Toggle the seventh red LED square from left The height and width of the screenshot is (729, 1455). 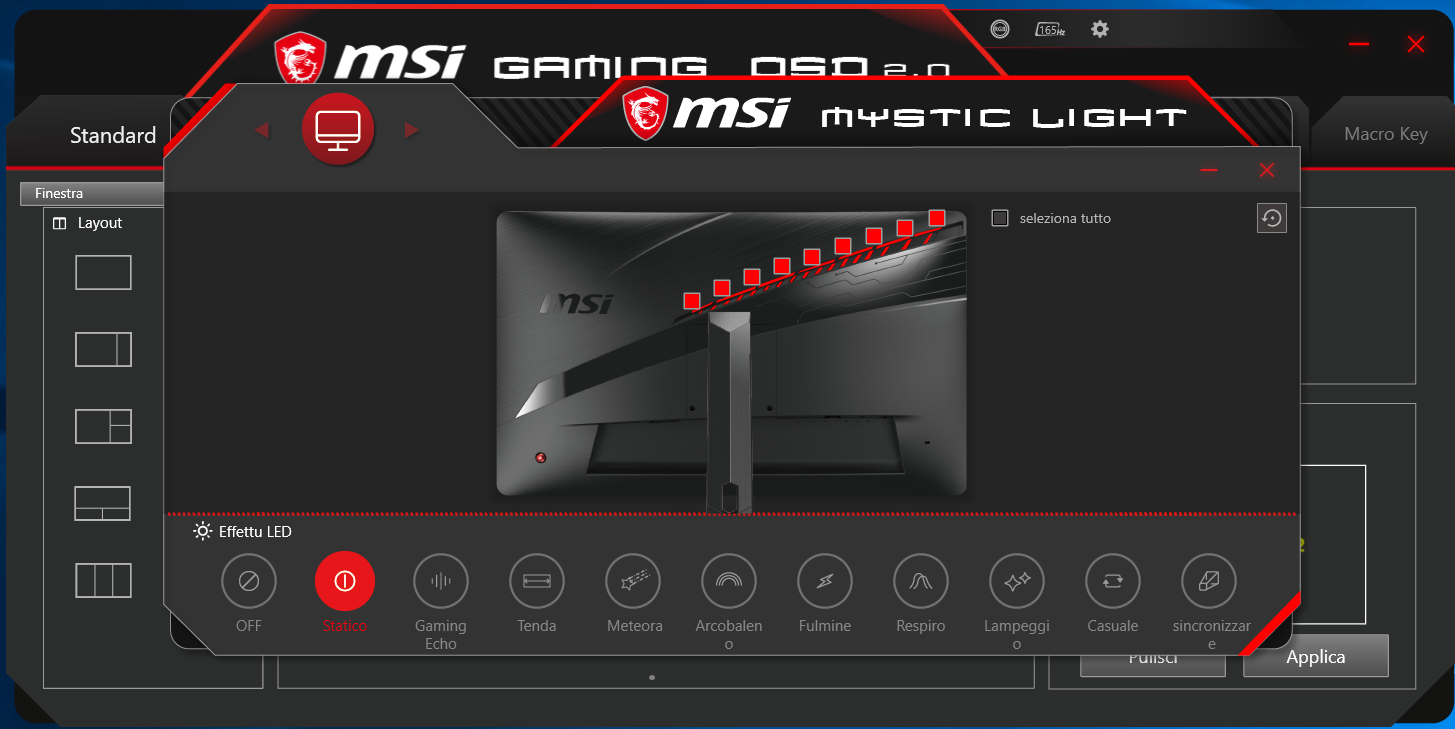click(x=874, y=236)
